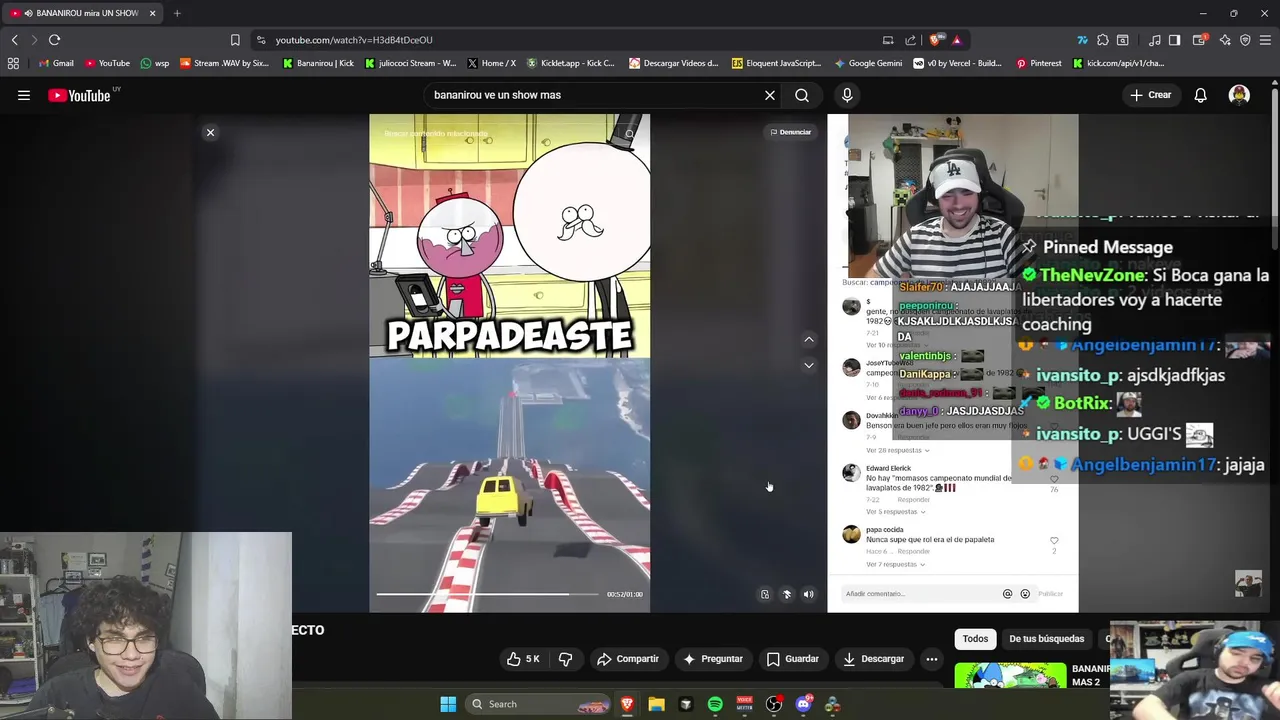
Task: Like the papa cocida comment heart
Action: pyautogui.click(x=1054, y=541)
